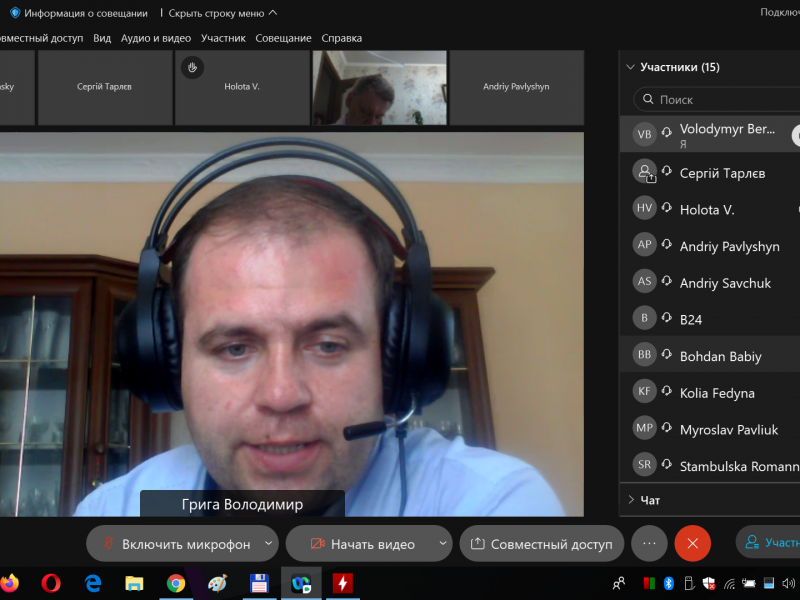This screenshot has width=800, height=600.
Task: Launch Google Chrome from the taskbar
Action: [x=176, y=582]
